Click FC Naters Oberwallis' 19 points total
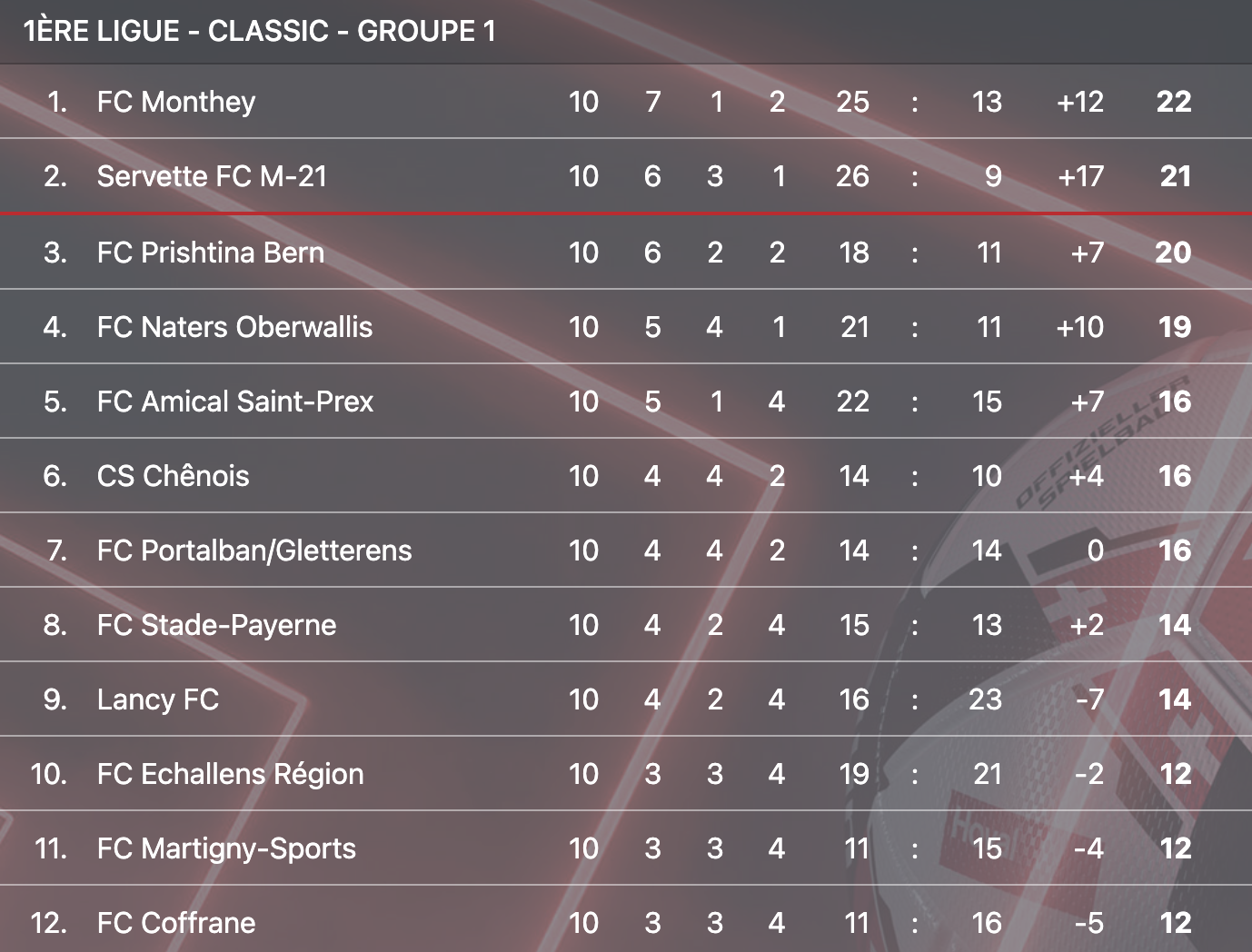This screenshot has height=952, width=1252. click(x=1175, y=327)
